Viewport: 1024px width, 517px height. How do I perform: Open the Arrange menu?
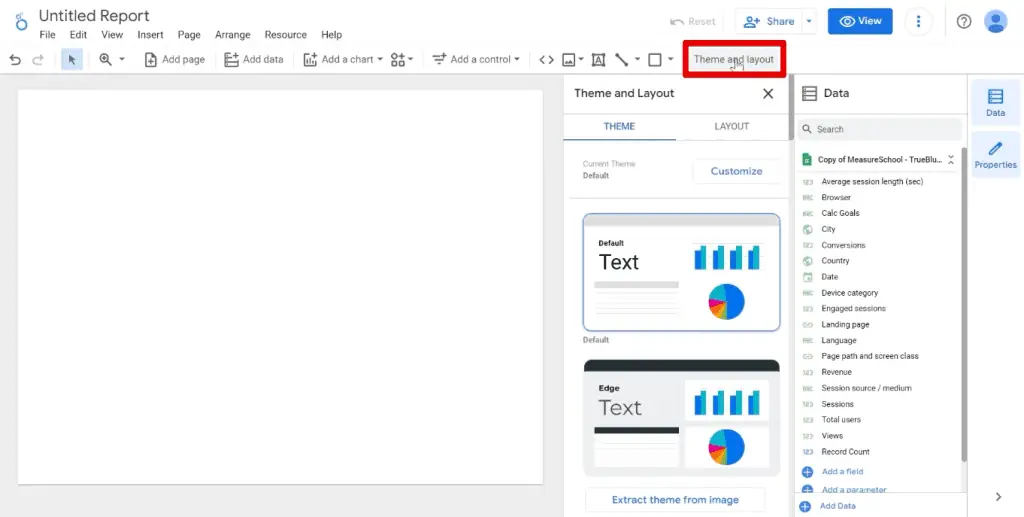coord(232,35)
